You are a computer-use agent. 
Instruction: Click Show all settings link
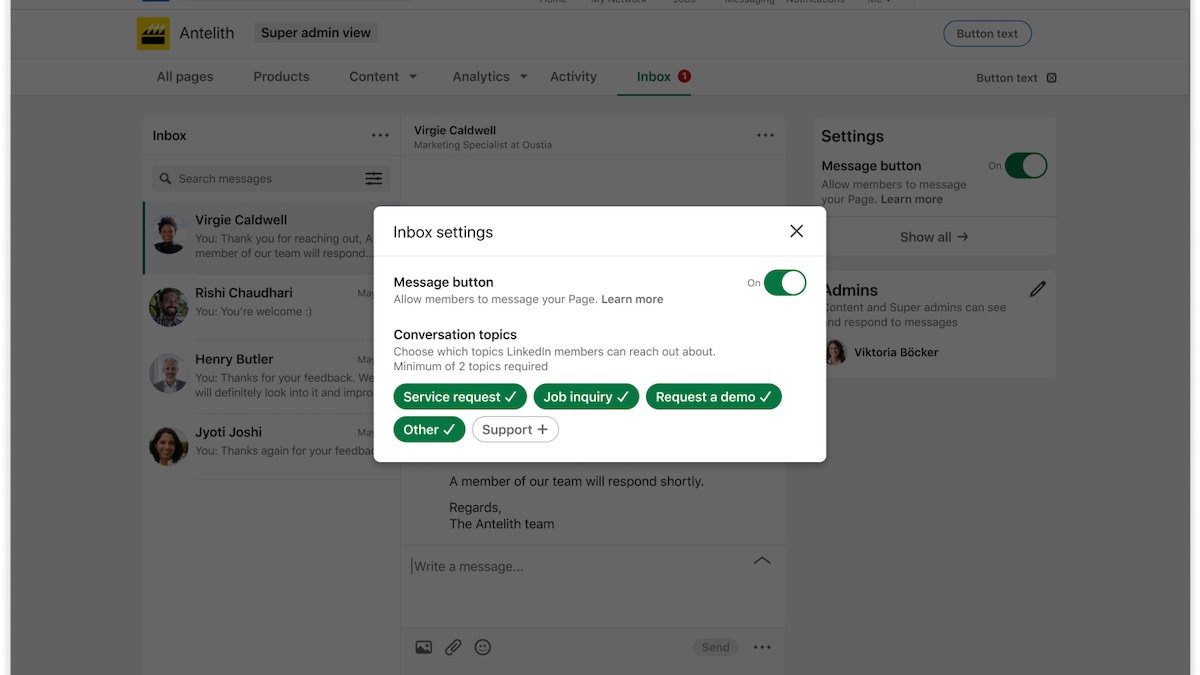(x=934, y=237)
